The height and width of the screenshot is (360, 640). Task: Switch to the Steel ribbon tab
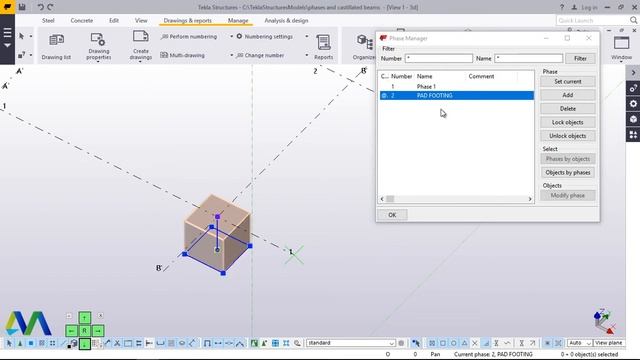[48, 20]
